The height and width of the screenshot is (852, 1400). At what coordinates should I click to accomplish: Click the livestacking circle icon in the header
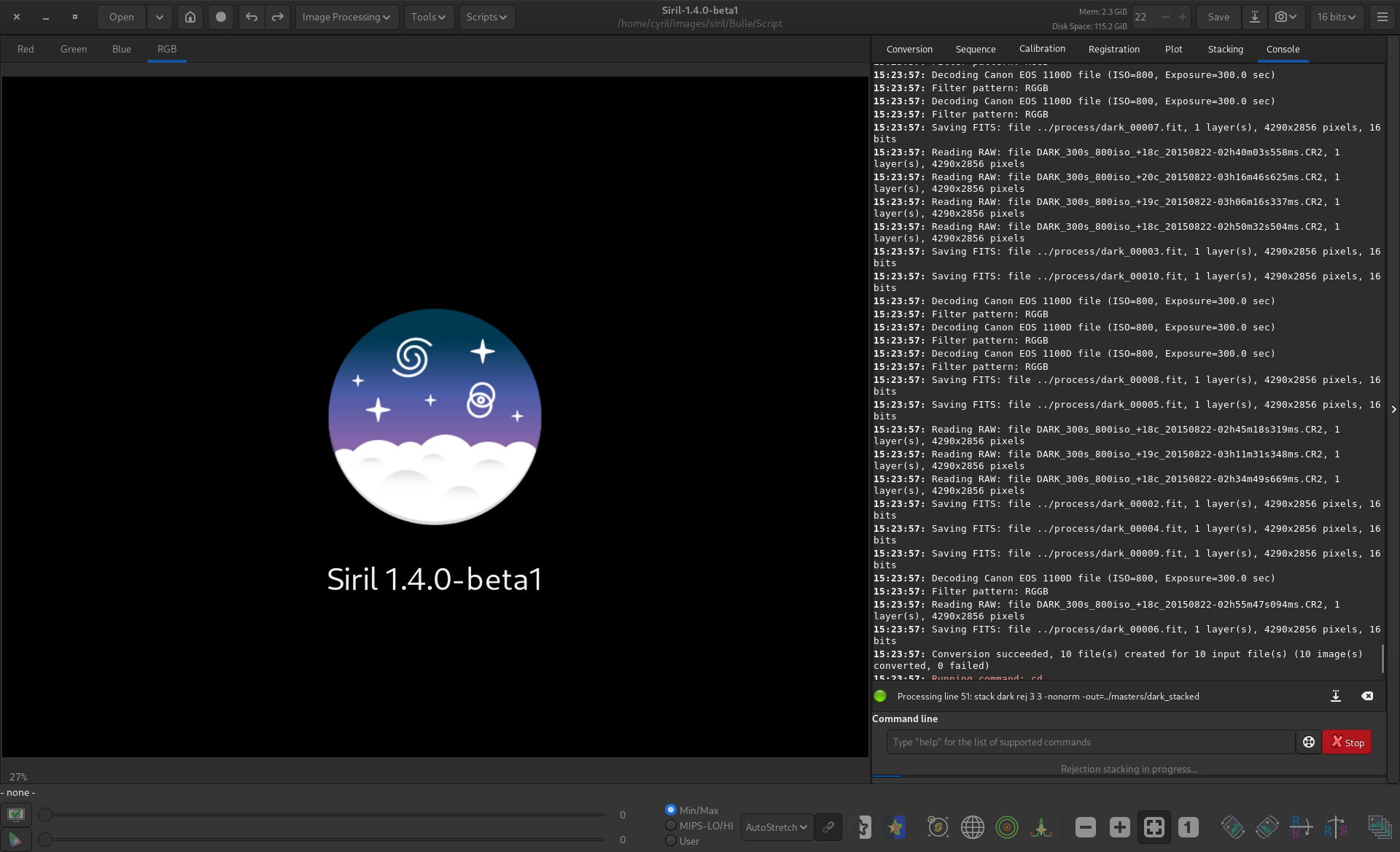[x=221, y=17]
